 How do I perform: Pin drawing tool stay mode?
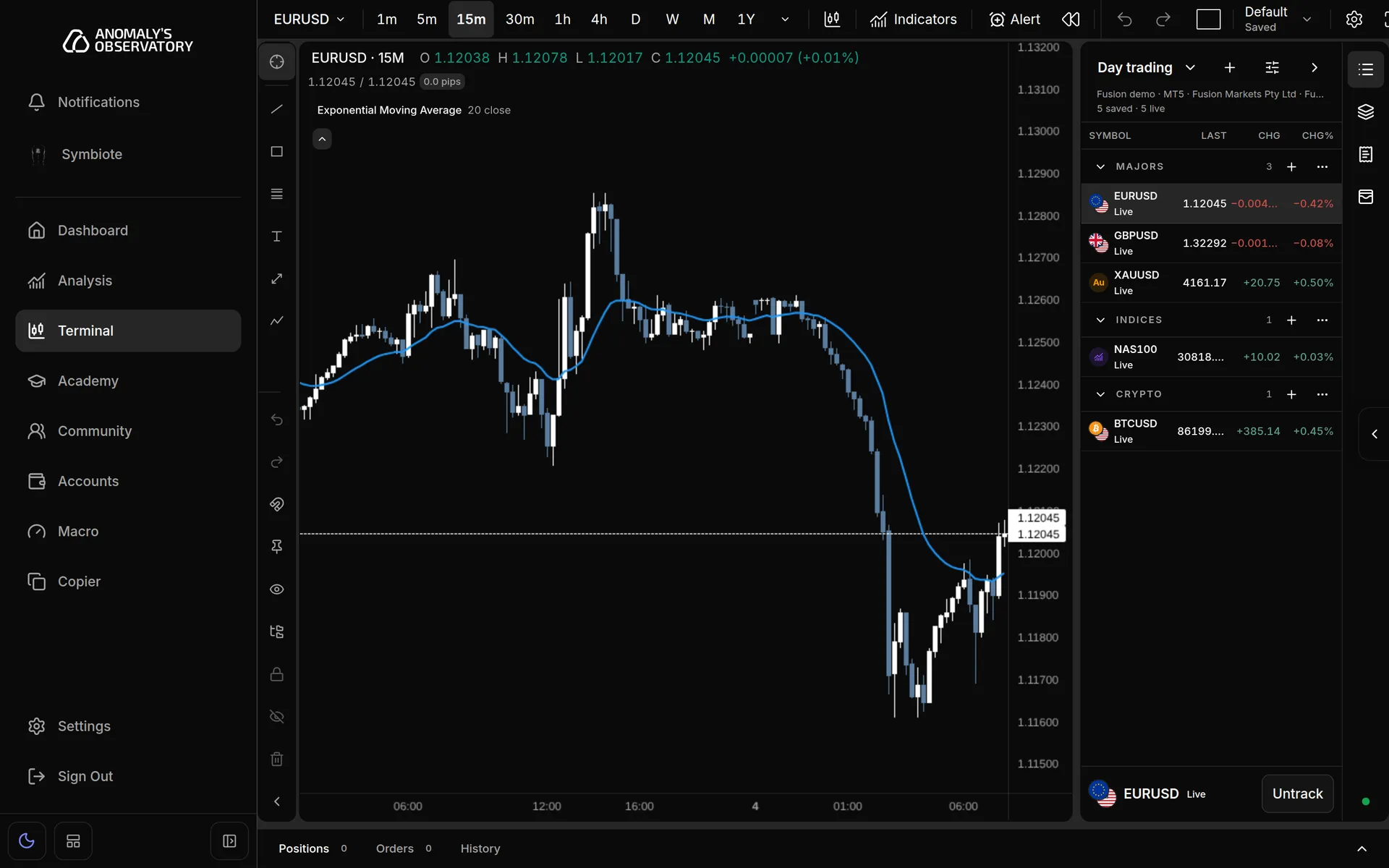pos(276,547)
